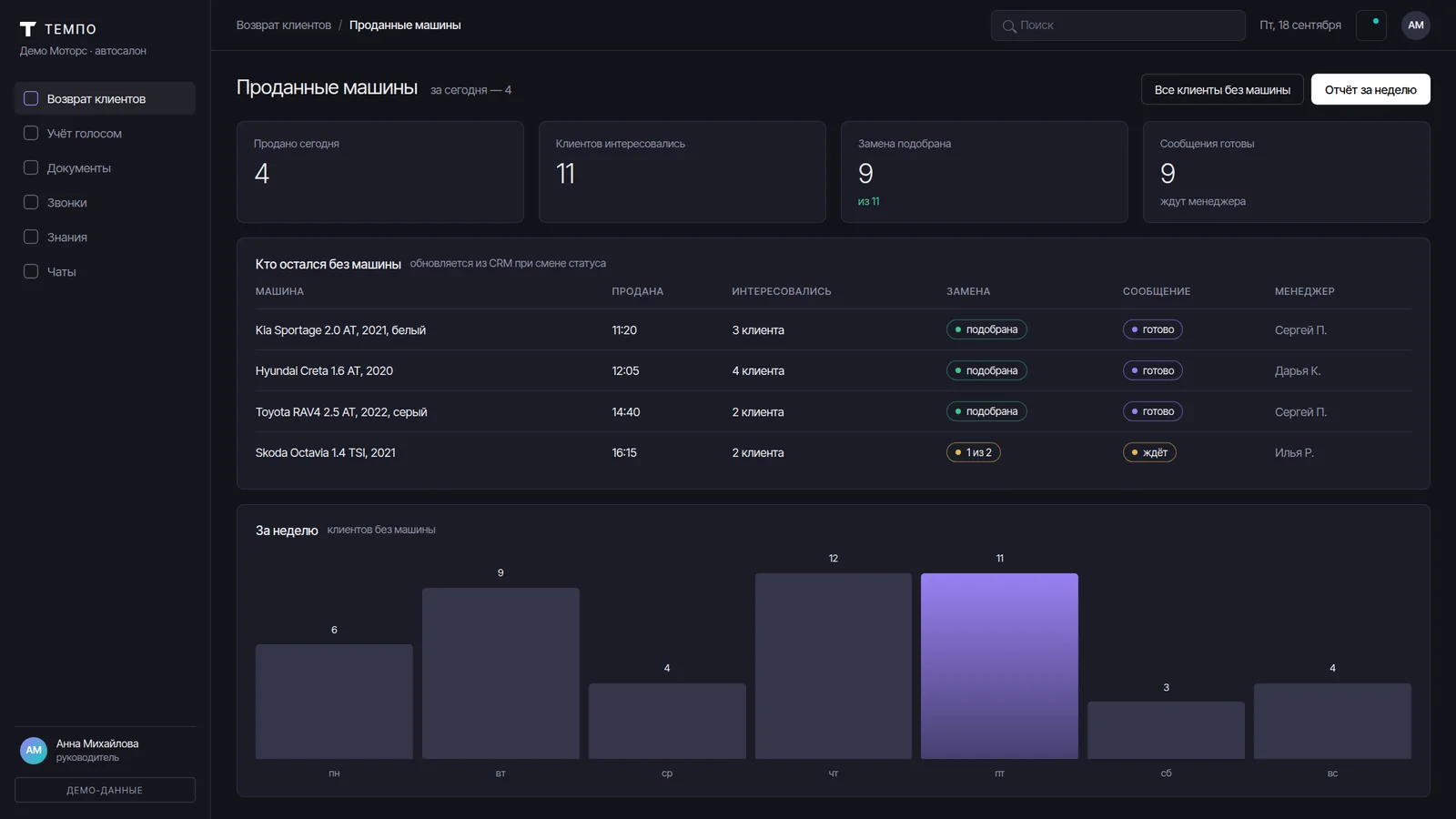Switch to Чаты in the sidebar

(x=105, y=271)
